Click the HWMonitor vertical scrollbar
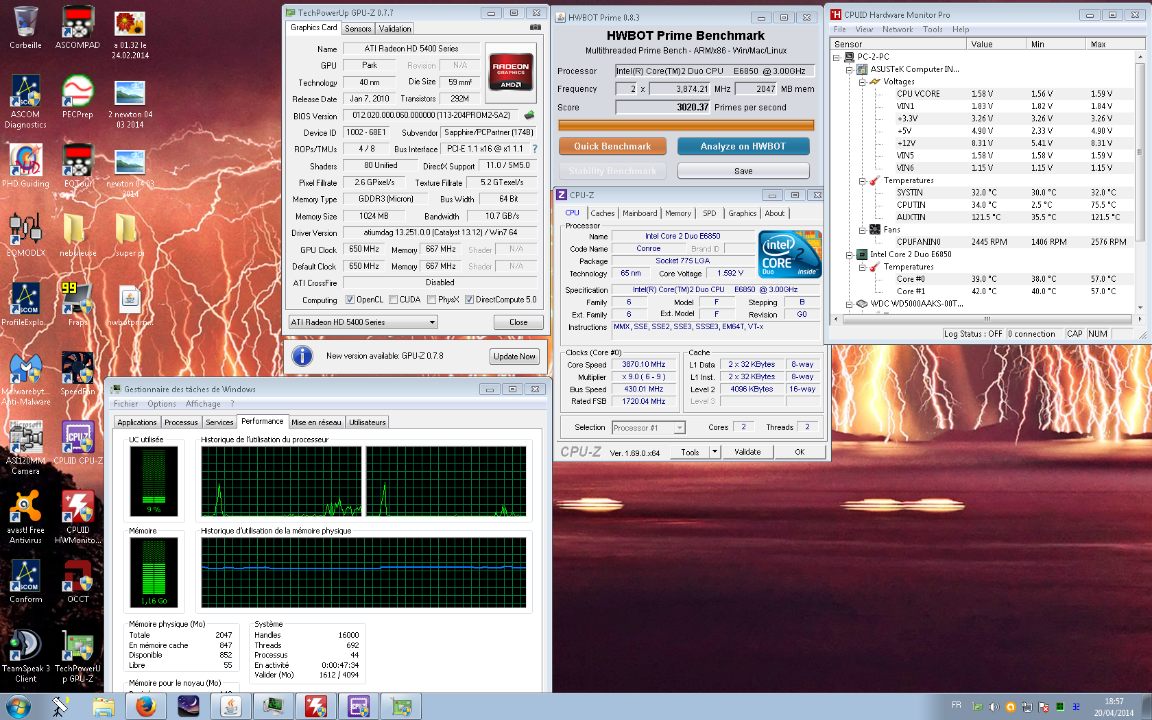 pos(1140,180)
